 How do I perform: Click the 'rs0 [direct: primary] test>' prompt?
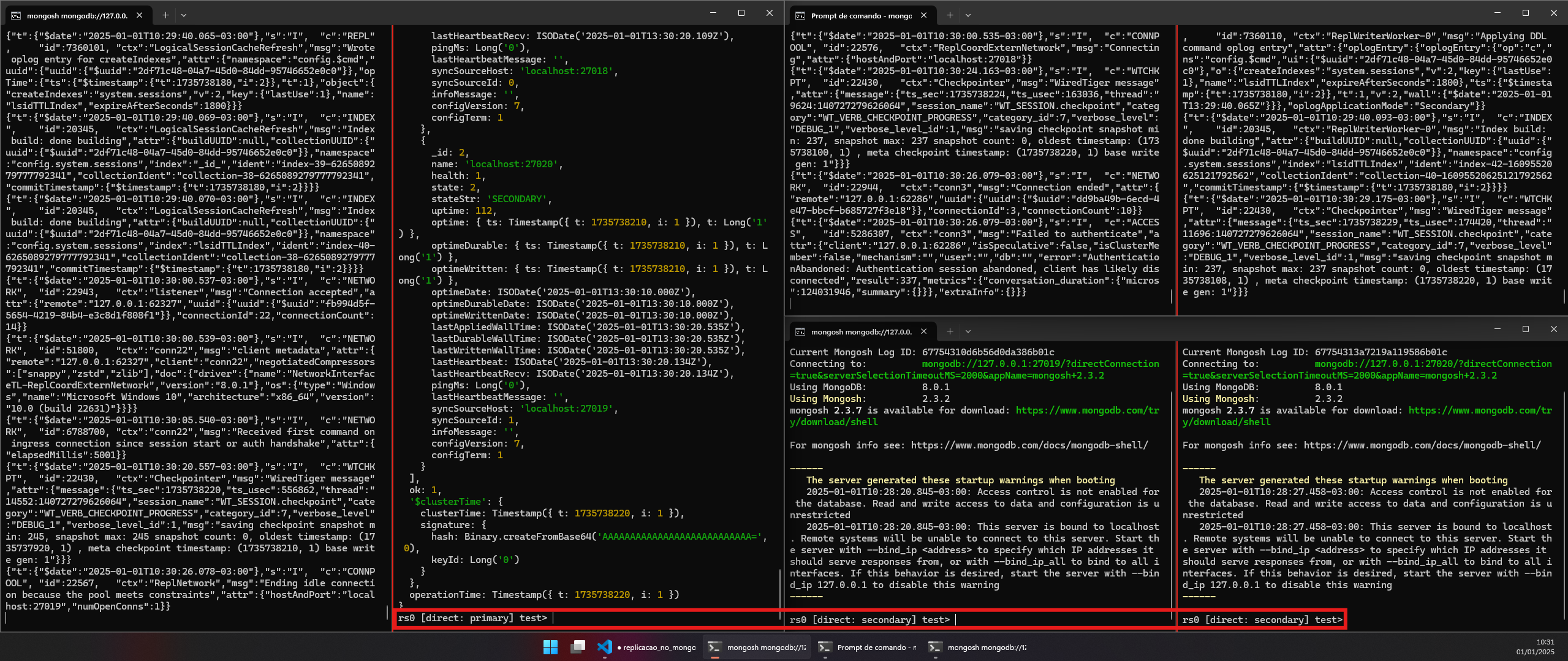click(x=472, y=618)
